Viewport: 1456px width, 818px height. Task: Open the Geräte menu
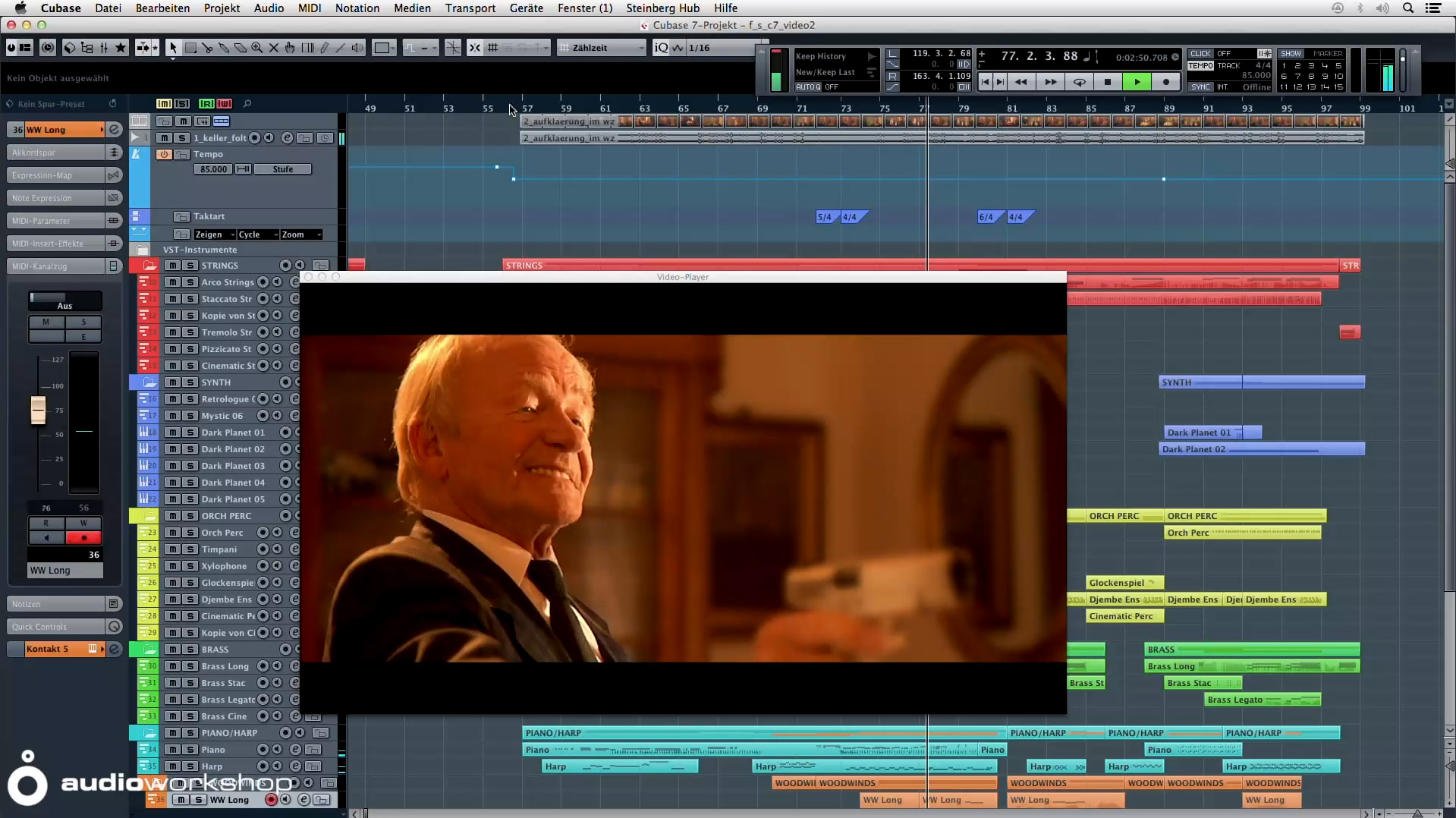pyautogui.click(x=526, y=8)
